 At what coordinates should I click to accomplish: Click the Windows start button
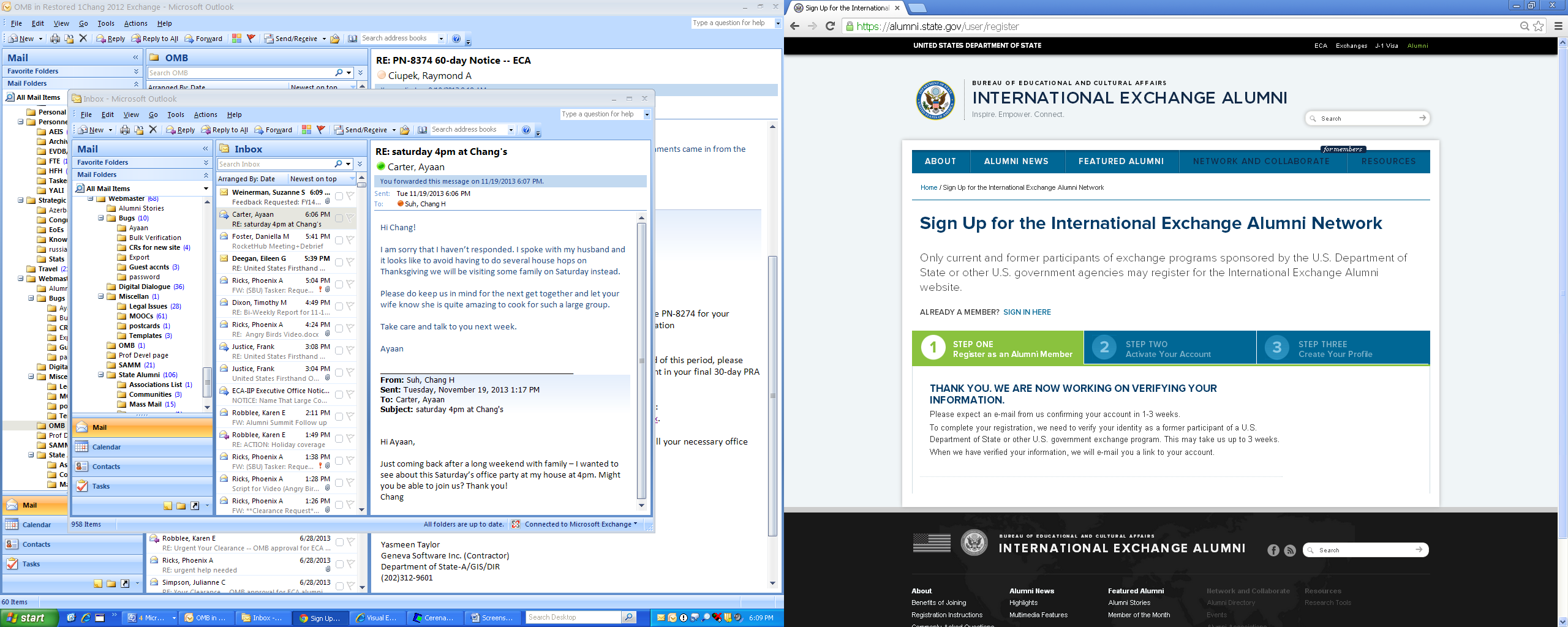coord(29,618)
